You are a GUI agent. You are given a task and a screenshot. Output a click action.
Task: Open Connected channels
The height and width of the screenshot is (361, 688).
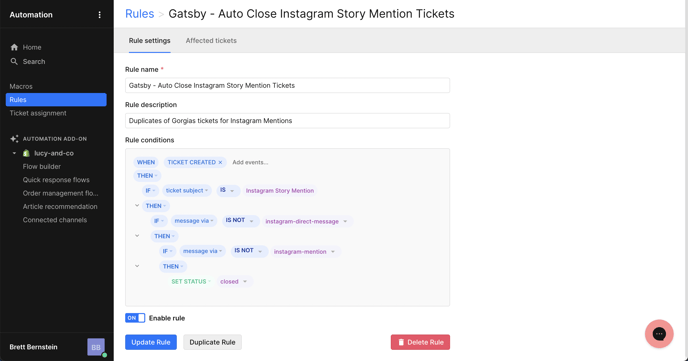(x=55, y=220)
